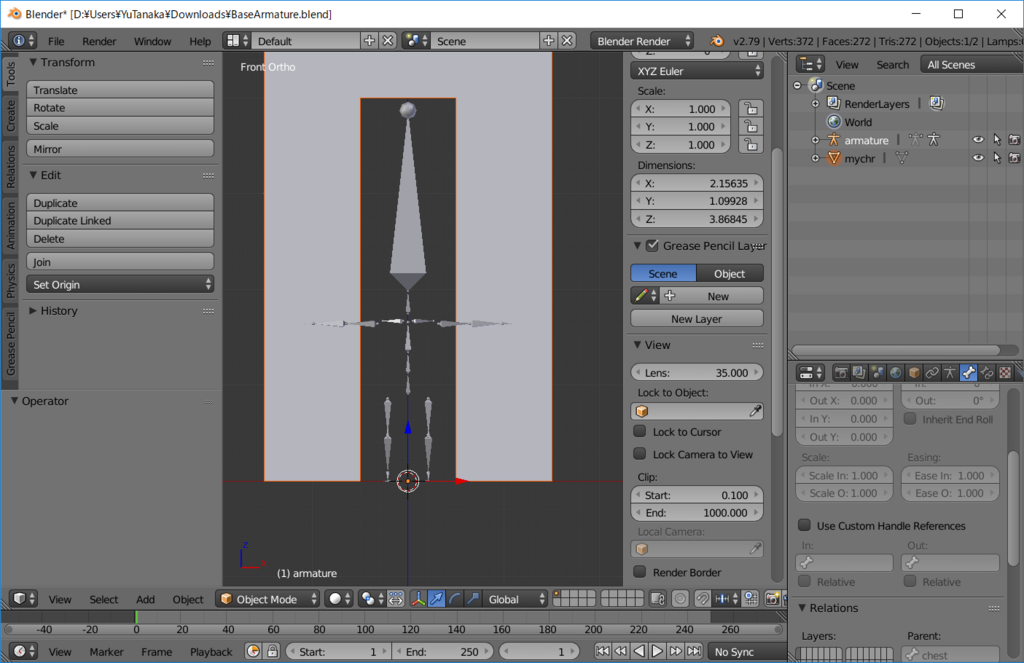Open the Render Layers properties tab

coord(859,373)
